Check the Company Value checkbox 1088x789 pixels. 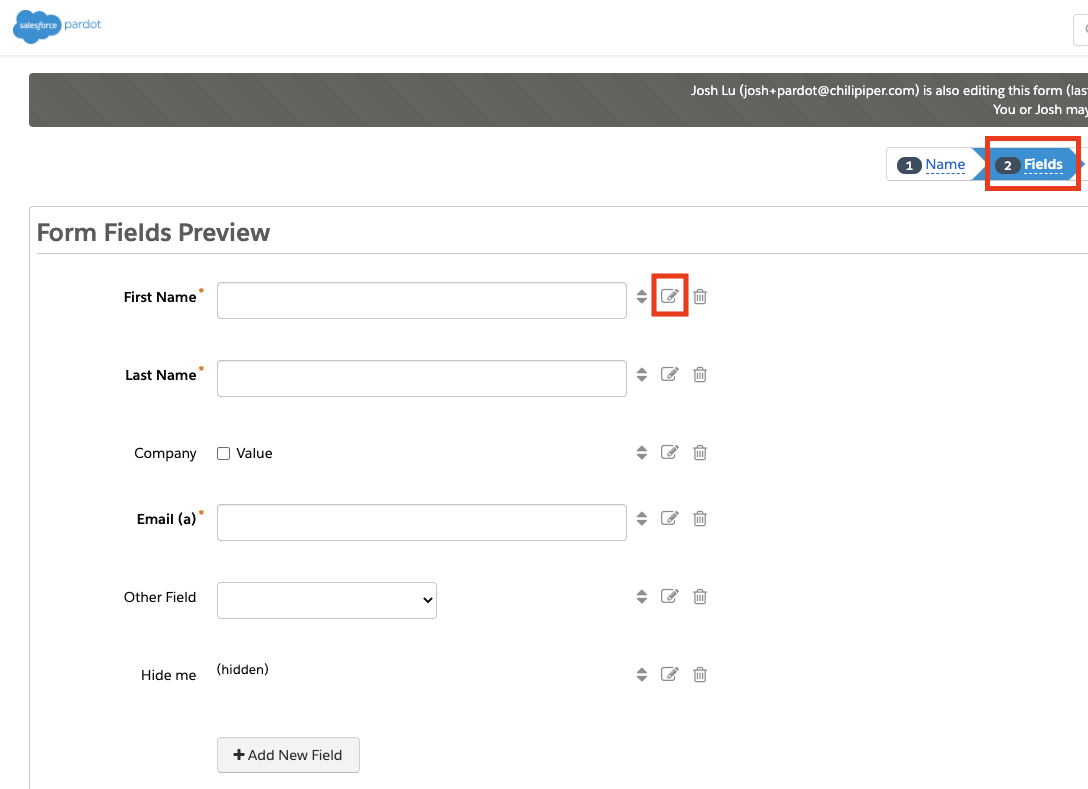(224, 454)
